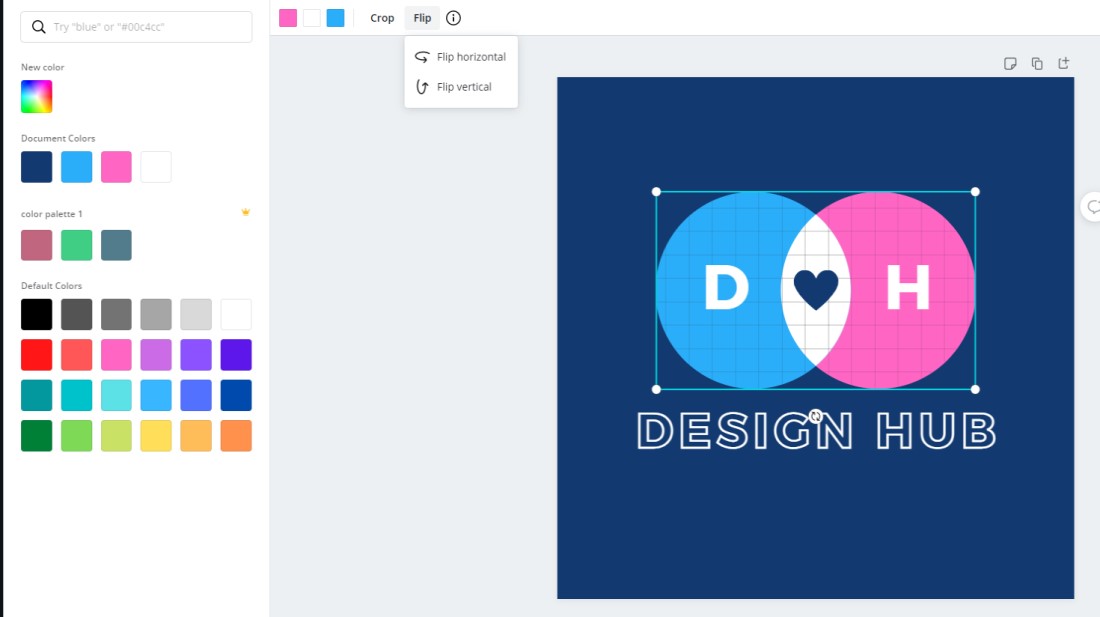Click the flip horizontal arrow icon
The height and width of the screenshot is (617, 1100).
(x=422, y=57)
